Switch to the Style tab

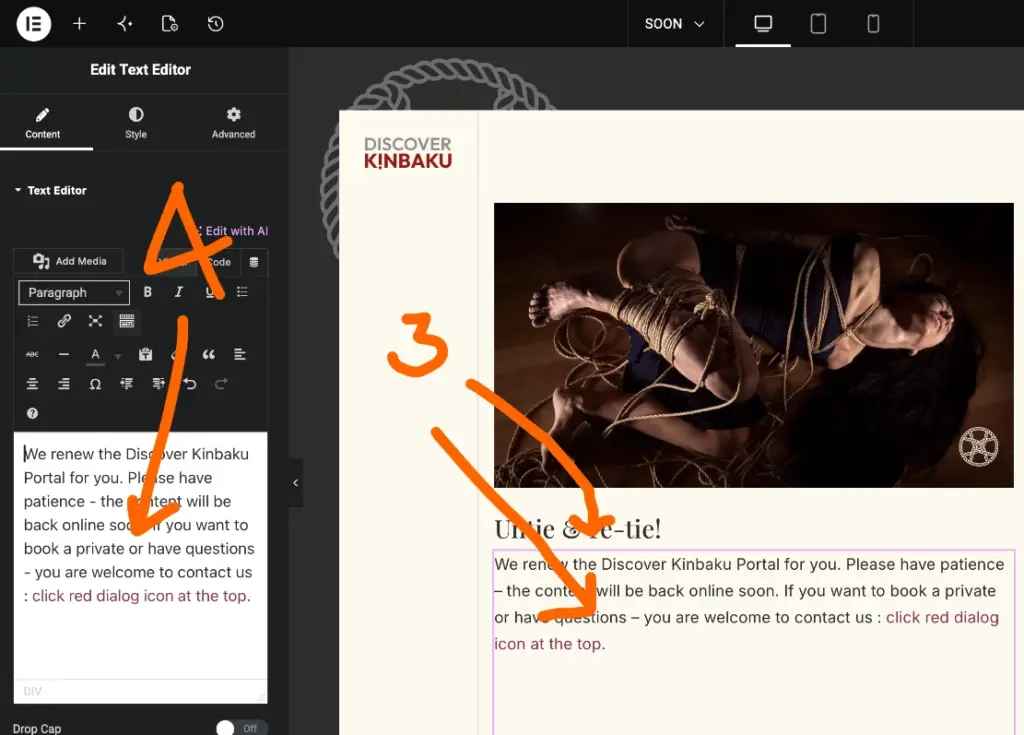tap(136, 123)
